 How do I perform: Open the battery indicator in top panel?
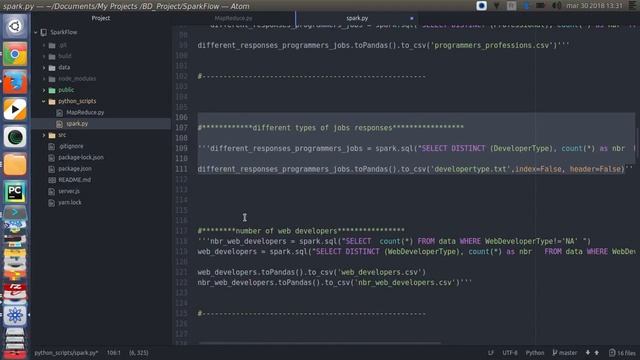[540, 6]
